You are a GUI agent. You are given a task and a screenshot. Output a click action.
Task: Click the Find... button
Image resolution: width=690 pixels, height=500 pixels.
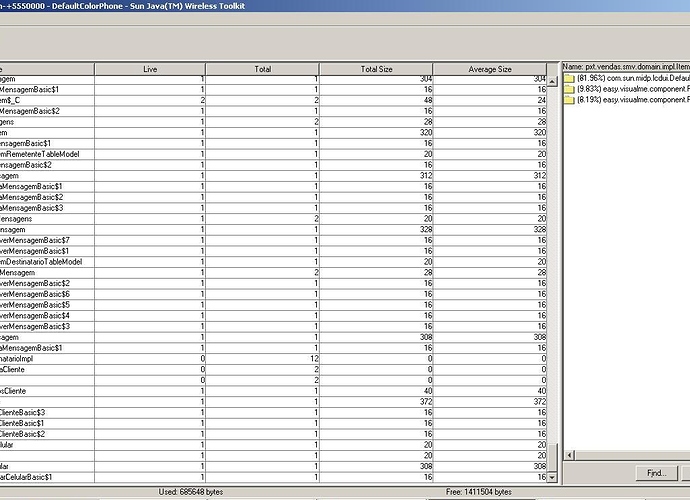pos(657,473)
